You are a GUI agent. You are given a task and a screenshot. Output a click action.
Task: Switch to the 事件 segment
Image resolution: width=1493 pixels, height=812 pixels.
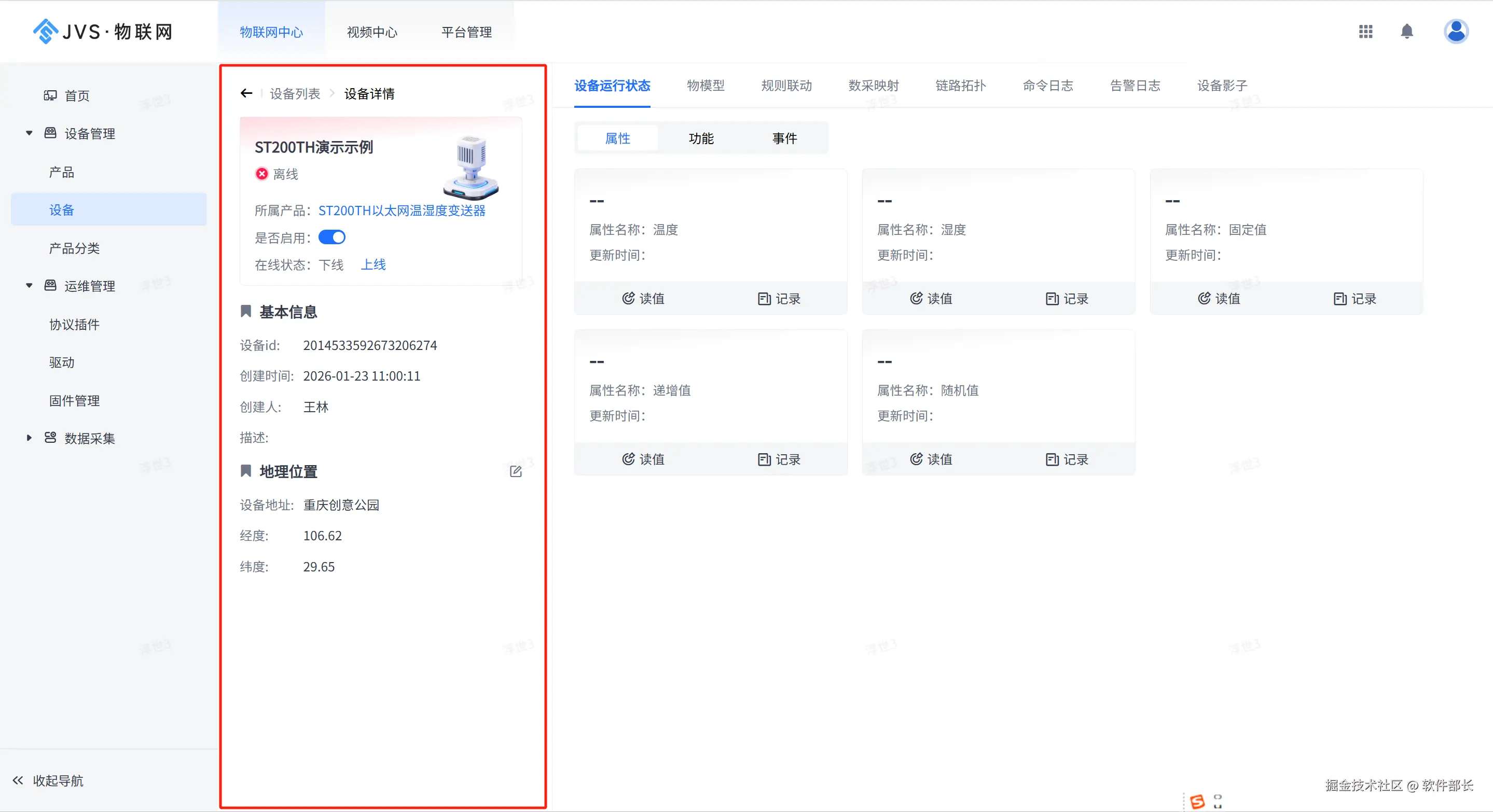785,138
